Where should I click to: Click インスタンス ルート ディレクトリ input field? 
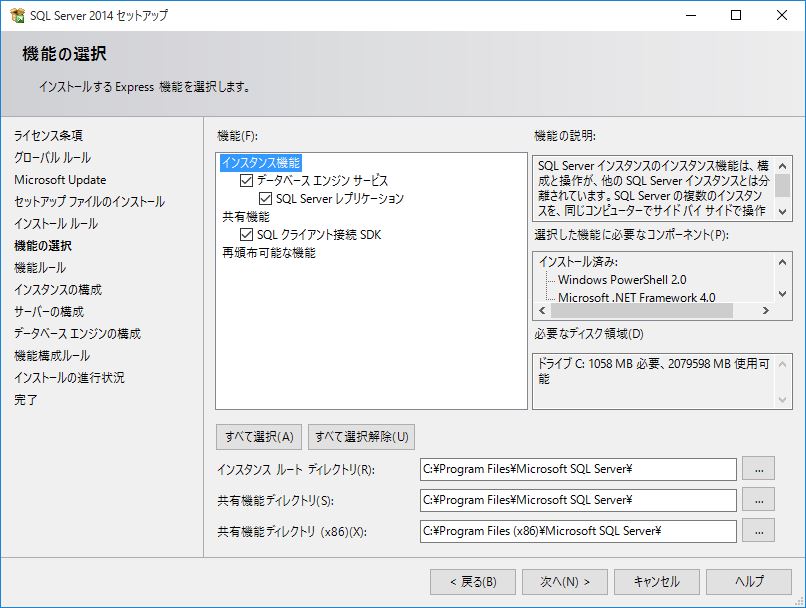coord(578,469)
